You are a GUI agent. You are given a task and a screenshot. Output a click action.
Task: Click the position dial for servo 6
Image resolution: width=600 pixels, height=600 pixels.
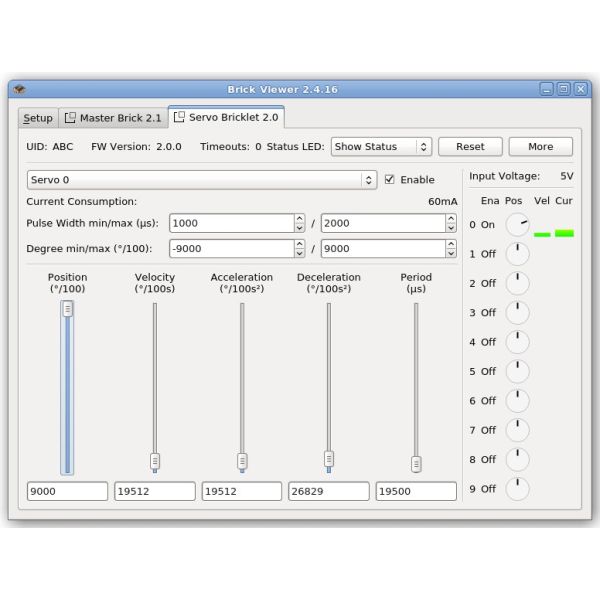pos(517,401)
